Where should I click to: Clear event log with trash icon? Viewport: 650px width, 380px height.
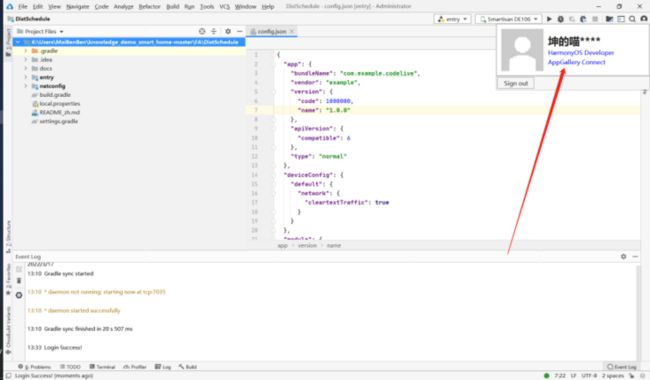(x=19, y=281)
